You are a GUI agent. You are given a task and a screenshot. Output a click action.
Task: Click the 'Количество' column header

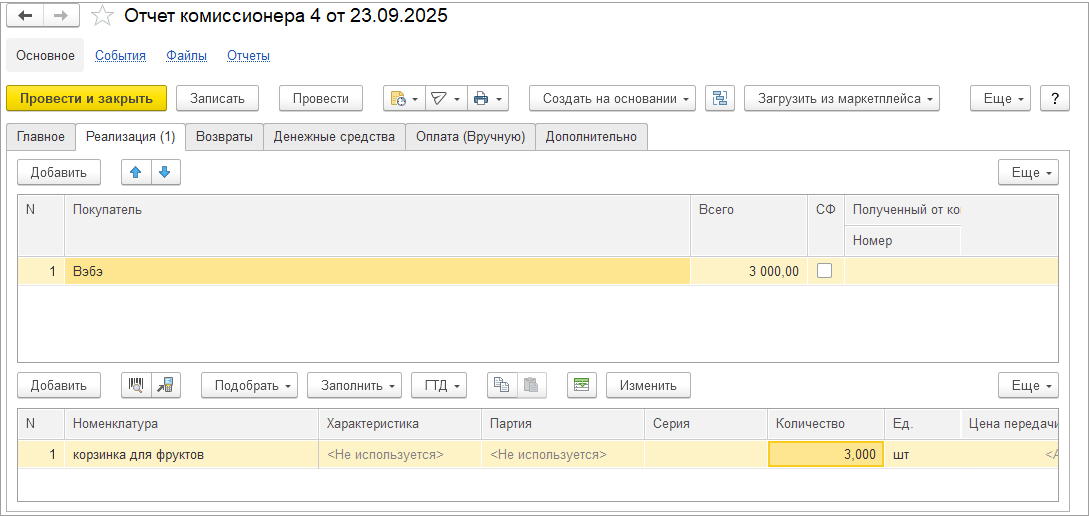point(826,424)
